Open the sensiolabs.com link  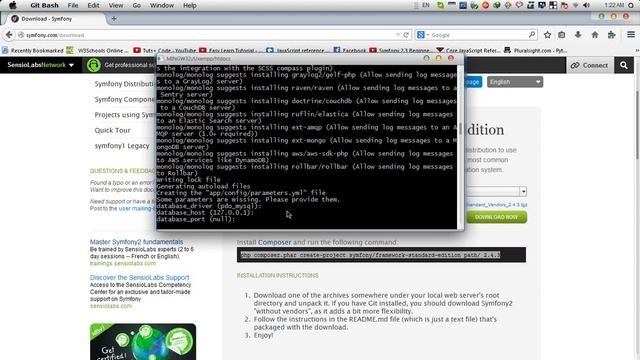pyautogui.click(x=111, y=306)
